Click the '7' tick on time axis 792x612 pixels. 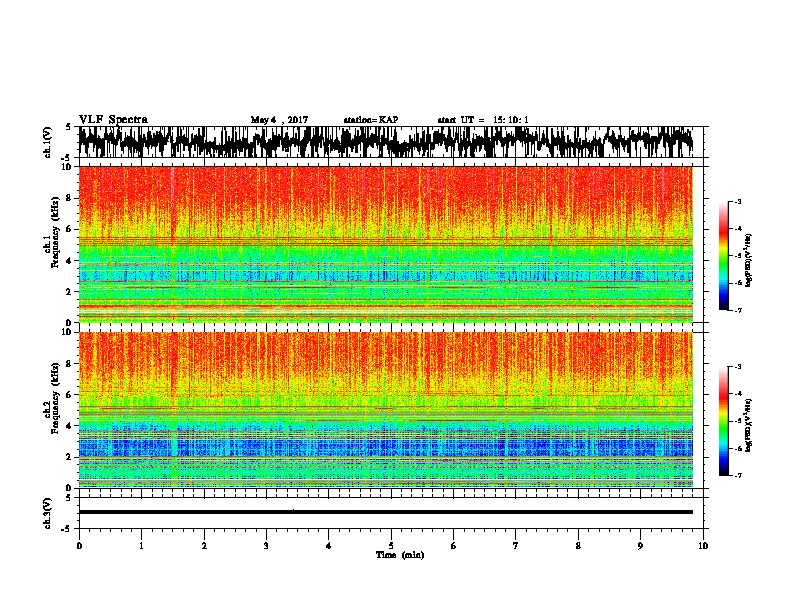coord(516,545)
